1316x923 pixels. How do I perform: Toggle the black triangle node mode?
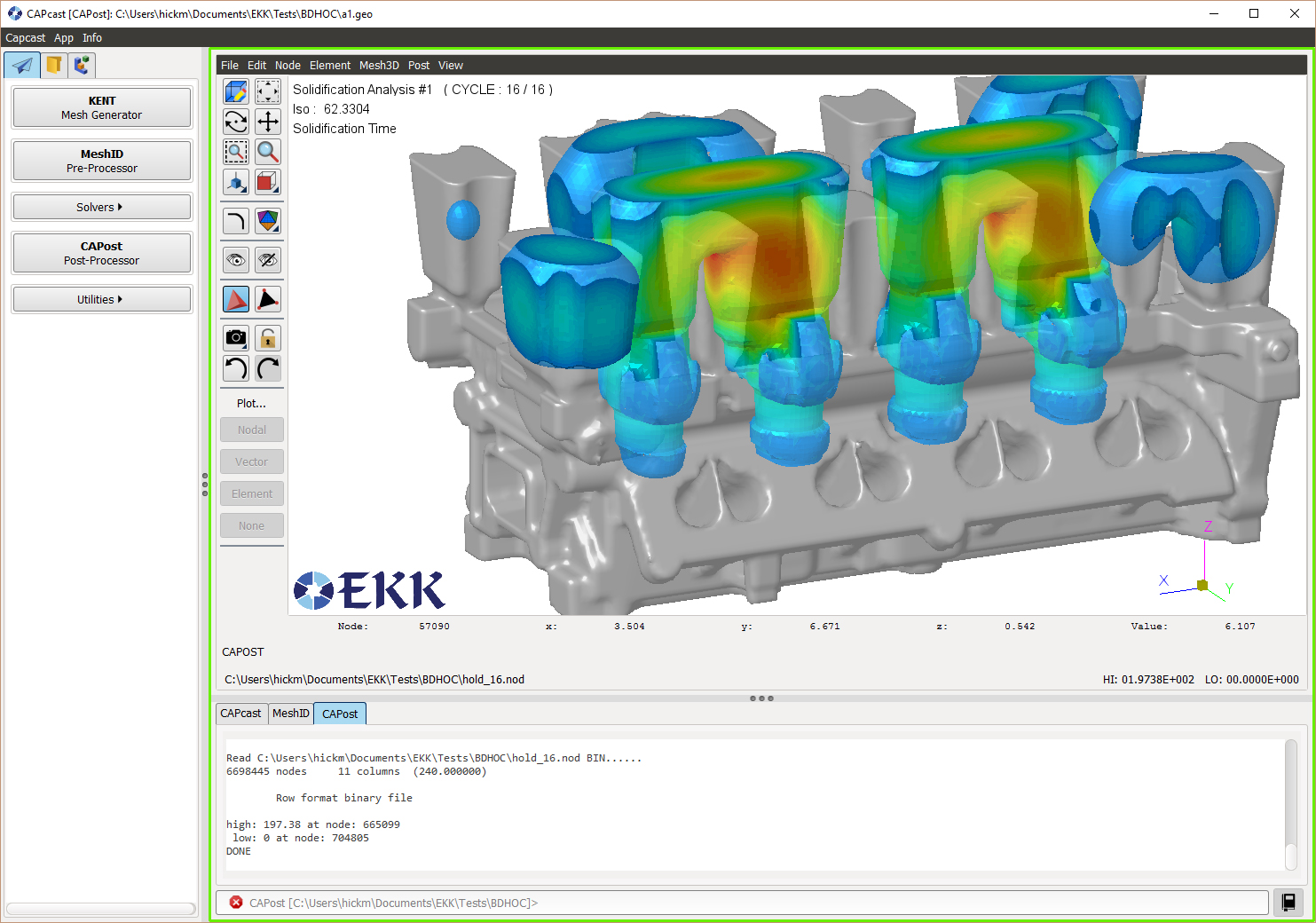click(x=268, y=299)
